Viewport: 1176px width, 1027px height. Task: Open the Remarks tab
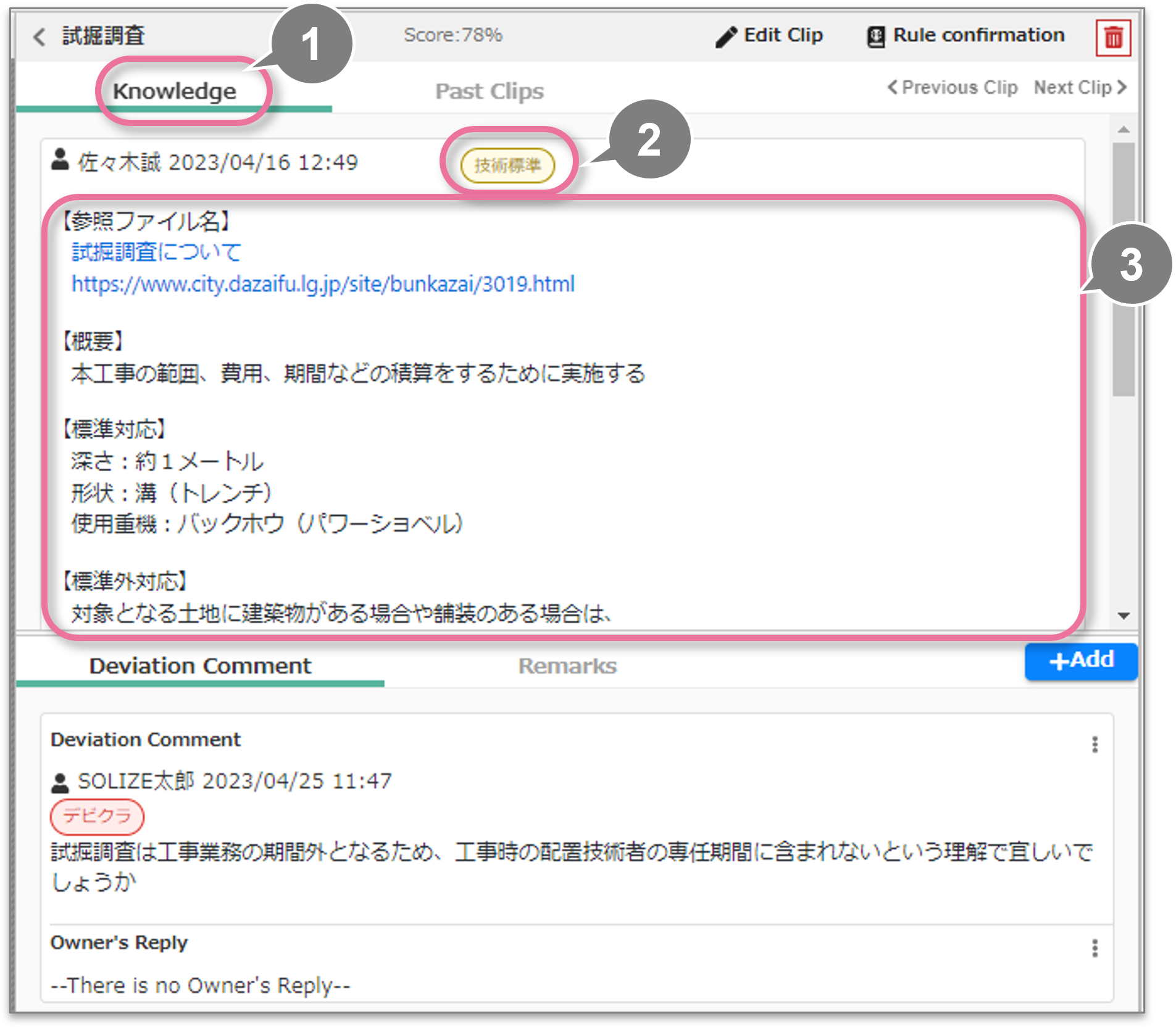pyautogui.click(x=567, y=666)
